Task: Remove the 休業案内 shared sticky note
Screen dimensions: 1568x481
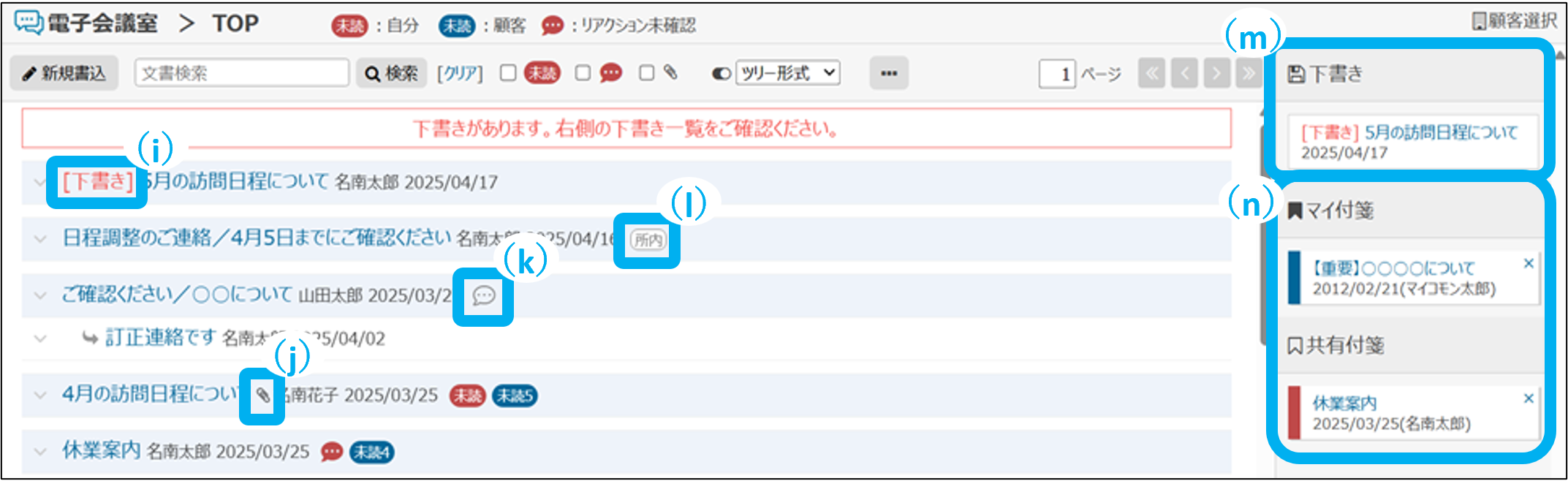Action: 1528,398
